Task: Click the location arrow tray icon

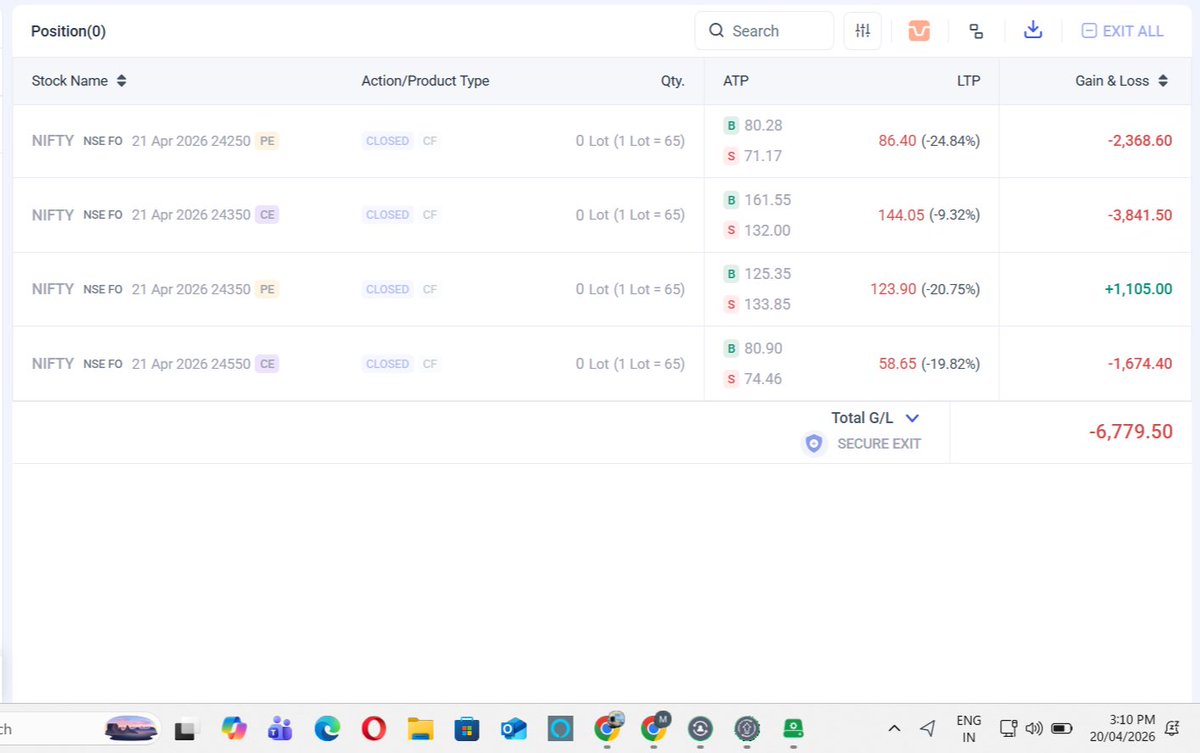Action: click(x=927, y=728)
